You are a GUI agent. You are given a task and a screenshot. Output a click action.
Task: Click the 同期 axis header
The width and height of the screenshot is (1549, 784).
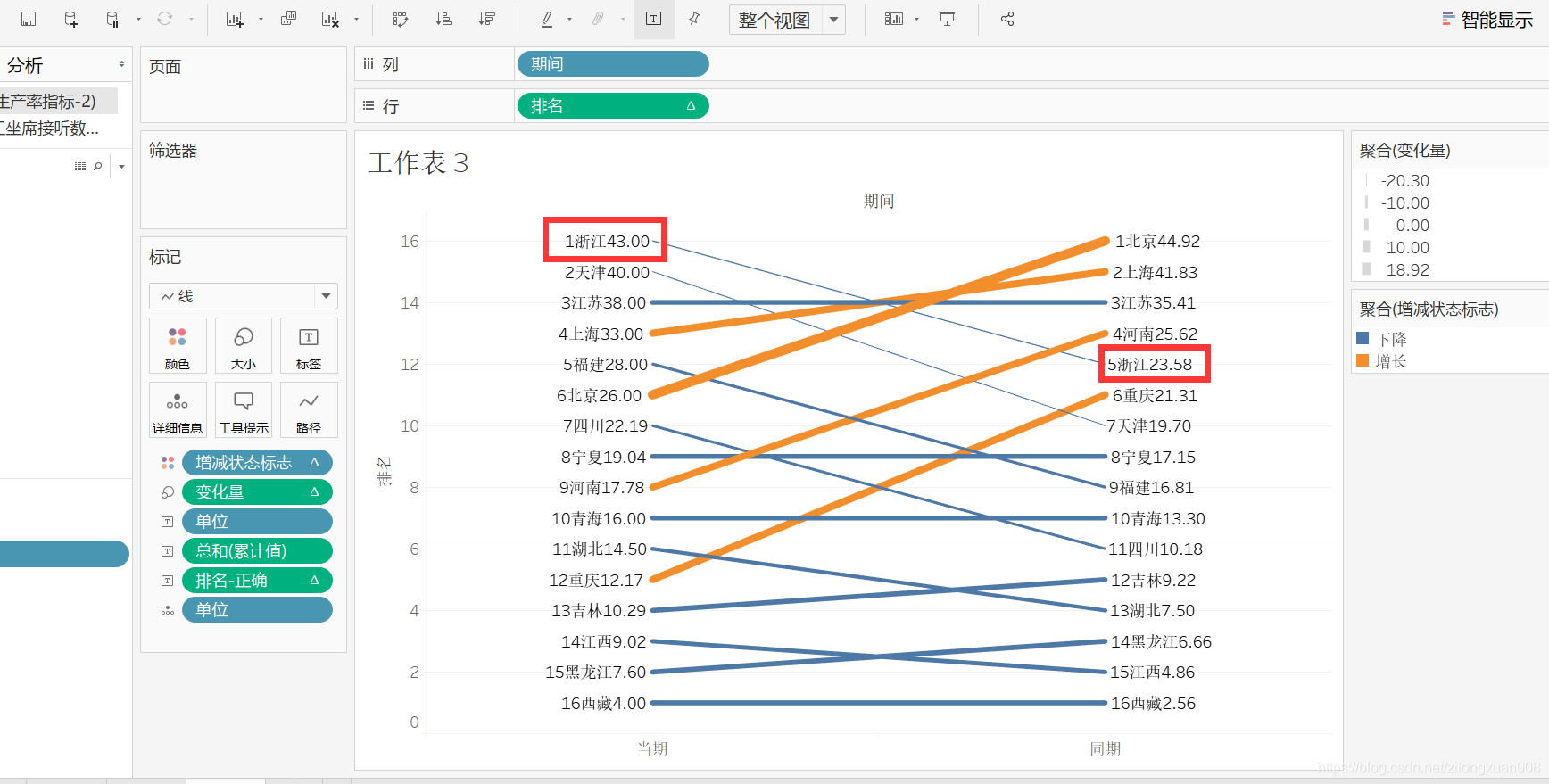(x=1106, y=749)
